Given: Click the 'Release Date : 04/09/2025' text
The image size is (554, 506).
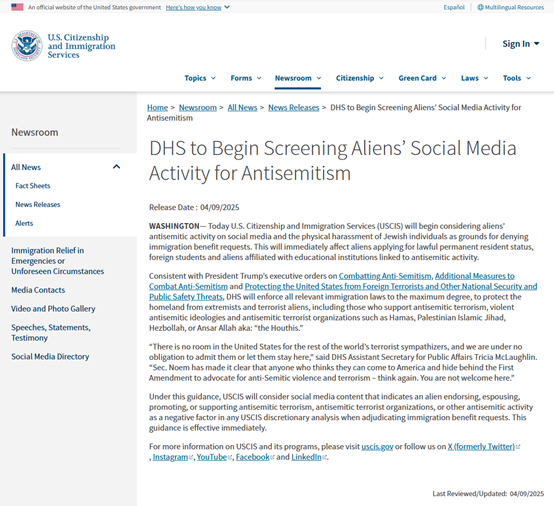Looking at the screenshot, I should click(x=194, y=207).
